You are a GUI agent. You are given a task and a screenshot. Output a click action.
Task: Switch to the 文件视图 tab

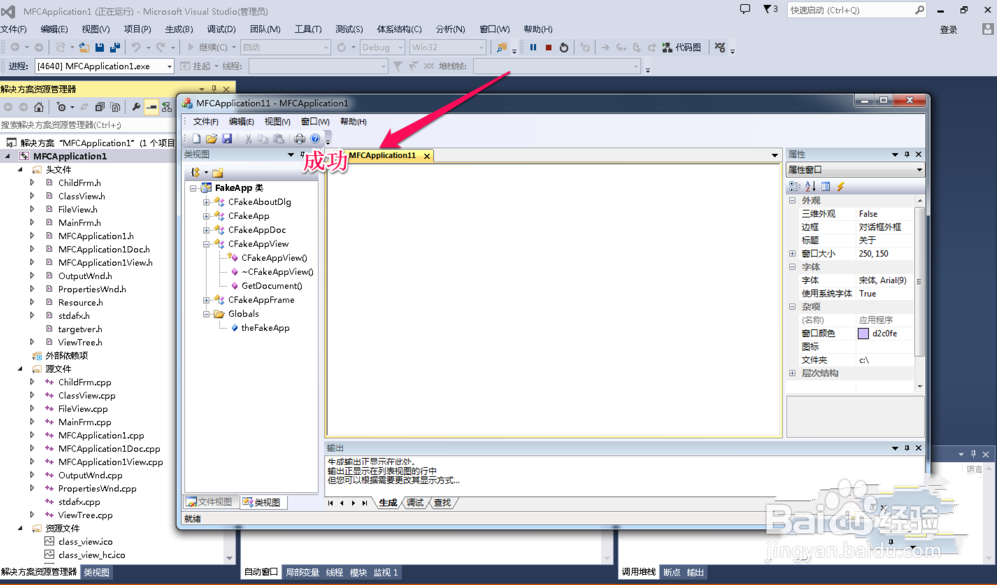tap(210, 502)
